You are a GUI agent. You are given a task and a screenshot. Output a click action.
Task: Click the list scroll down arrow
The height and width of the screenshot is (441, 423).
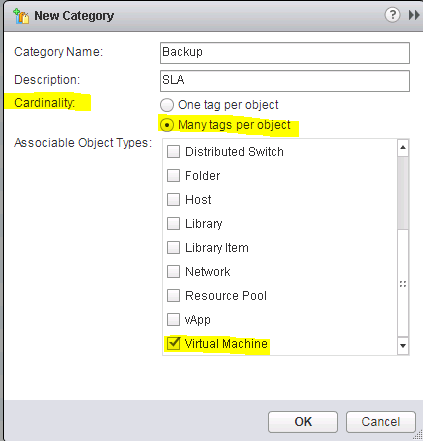click(403, 346)
